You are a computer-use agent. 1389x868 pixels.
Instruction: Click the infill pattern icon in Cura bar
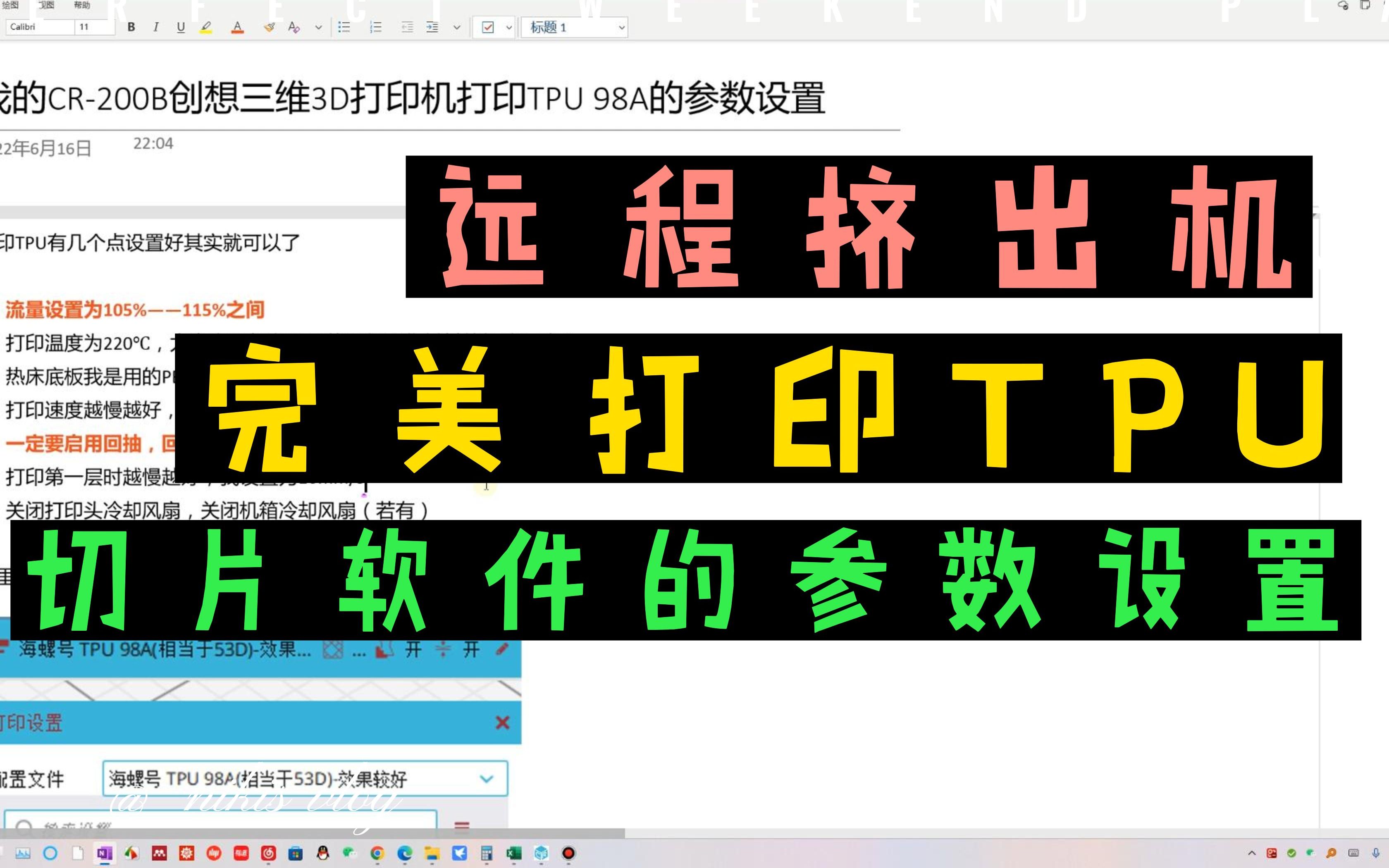(x=333, y=651)
